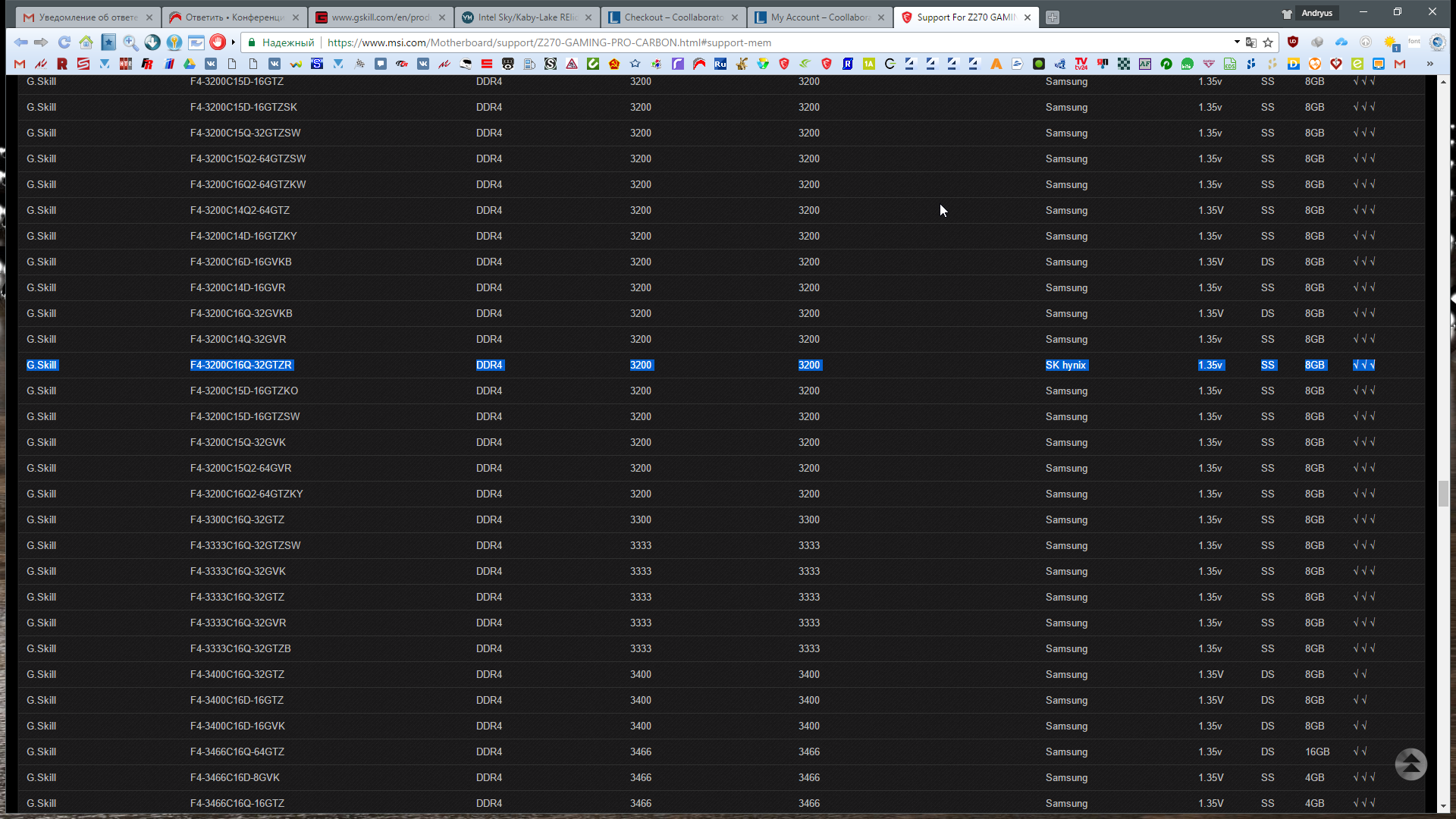Expand toolbar overflow arrow beside stop icon
Screen dimensions: 1456x819
pos(234,42)
